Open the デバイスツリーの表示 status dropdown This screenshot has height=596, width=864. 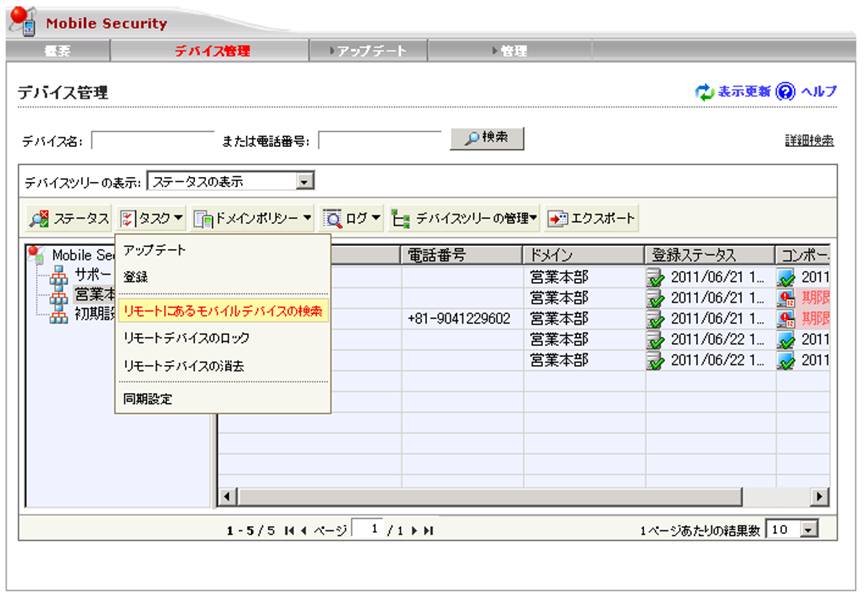[305, 182]
